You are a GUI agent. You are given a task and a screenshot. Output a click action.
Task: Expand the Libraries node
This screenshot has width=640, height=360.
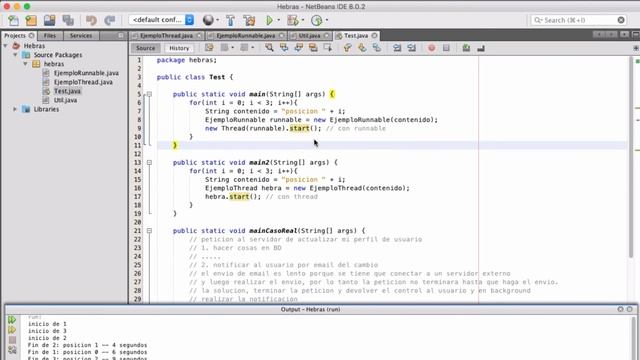16,109
